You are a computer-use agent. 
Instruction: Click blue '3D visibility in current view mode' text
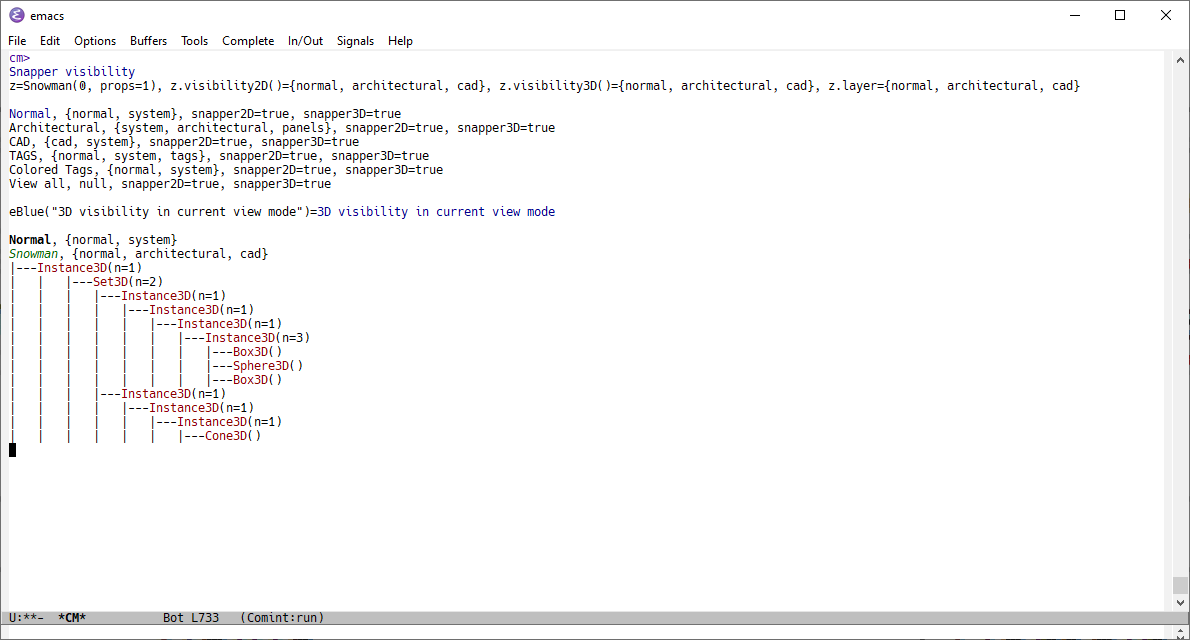point(436,212)
